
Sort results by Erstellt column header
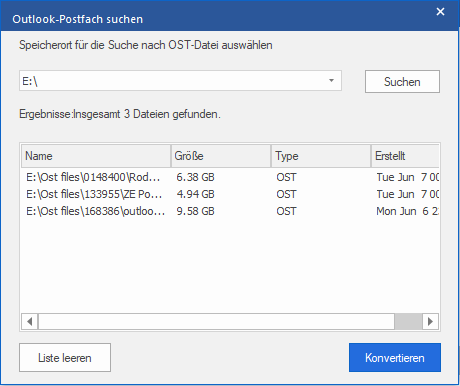(405, 156)
